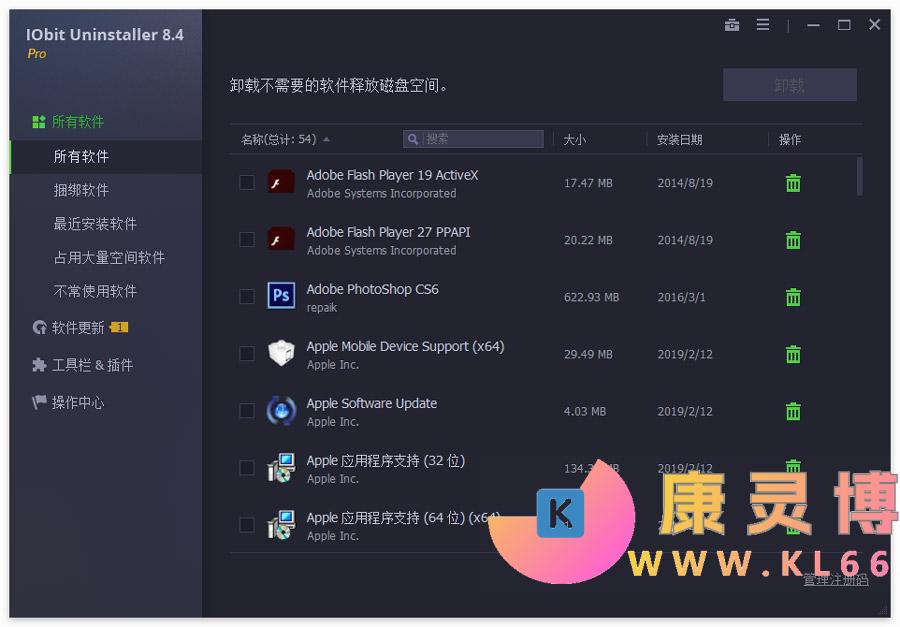Sort list by 安装日期 column header
Screen dimensions: 900x627
[680, 140]
